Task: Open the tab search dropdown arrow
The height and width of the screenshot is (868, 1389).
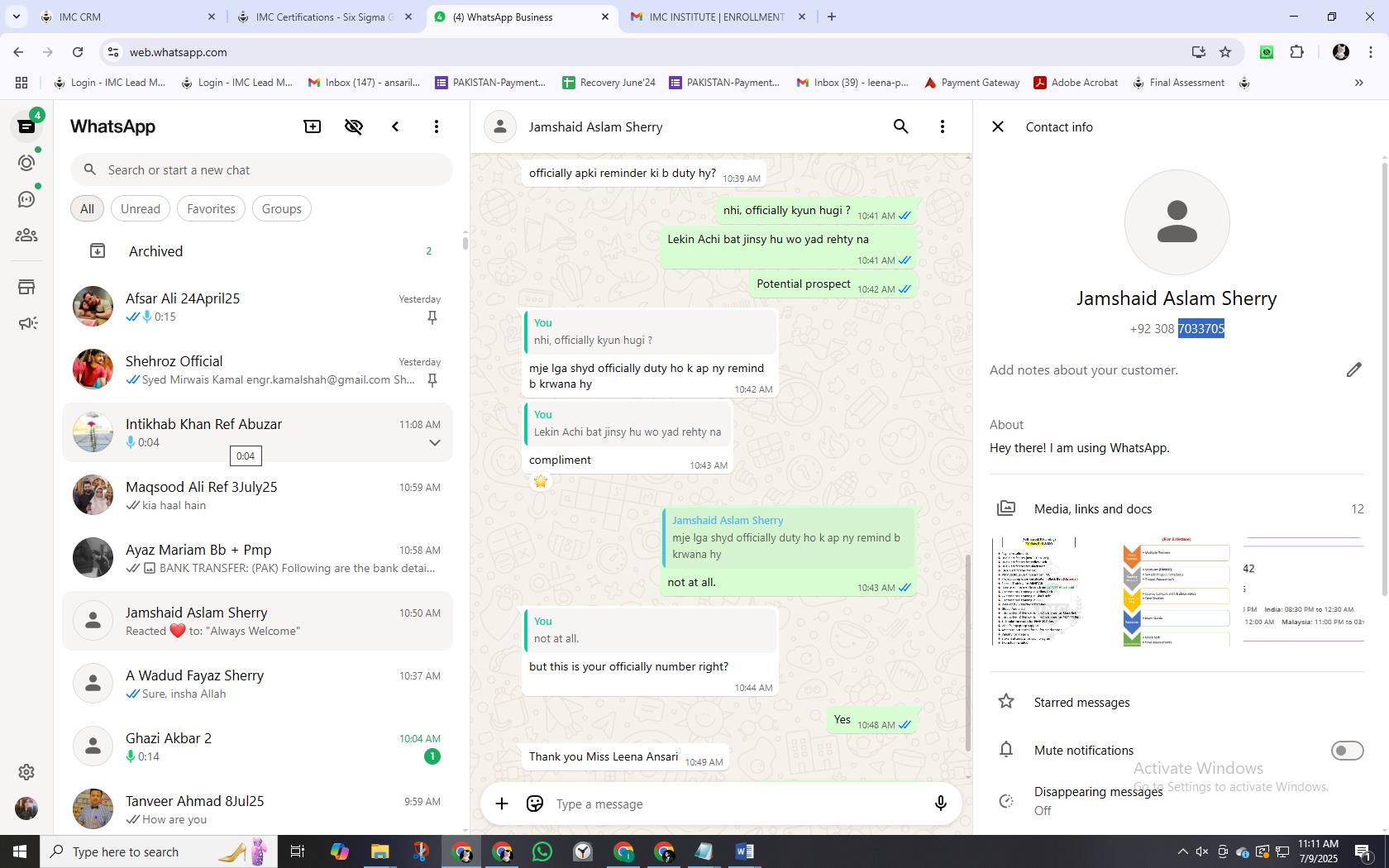Action: click(16, 17)
